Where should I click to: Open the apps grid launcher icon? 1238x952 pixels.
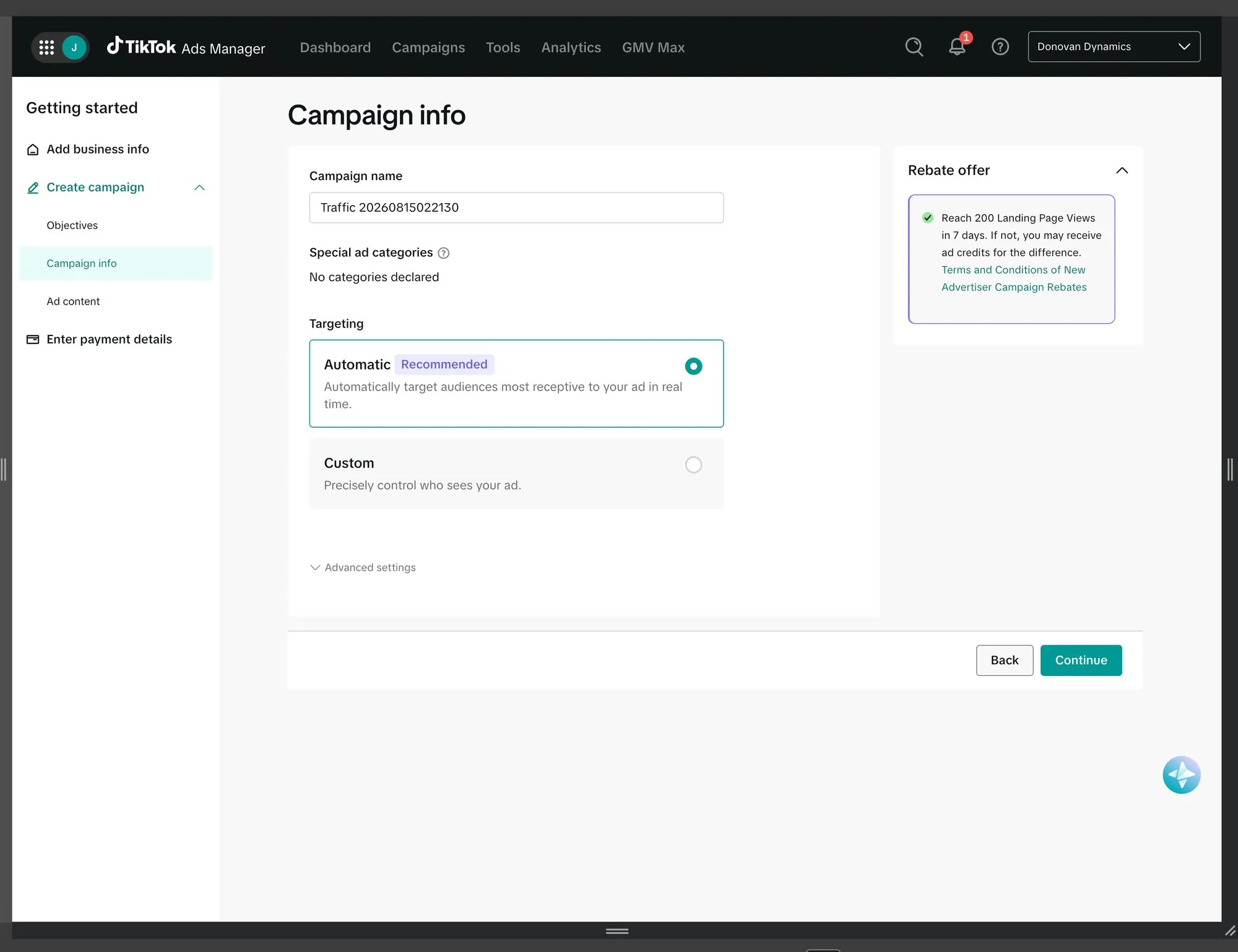tap(46, 47)
